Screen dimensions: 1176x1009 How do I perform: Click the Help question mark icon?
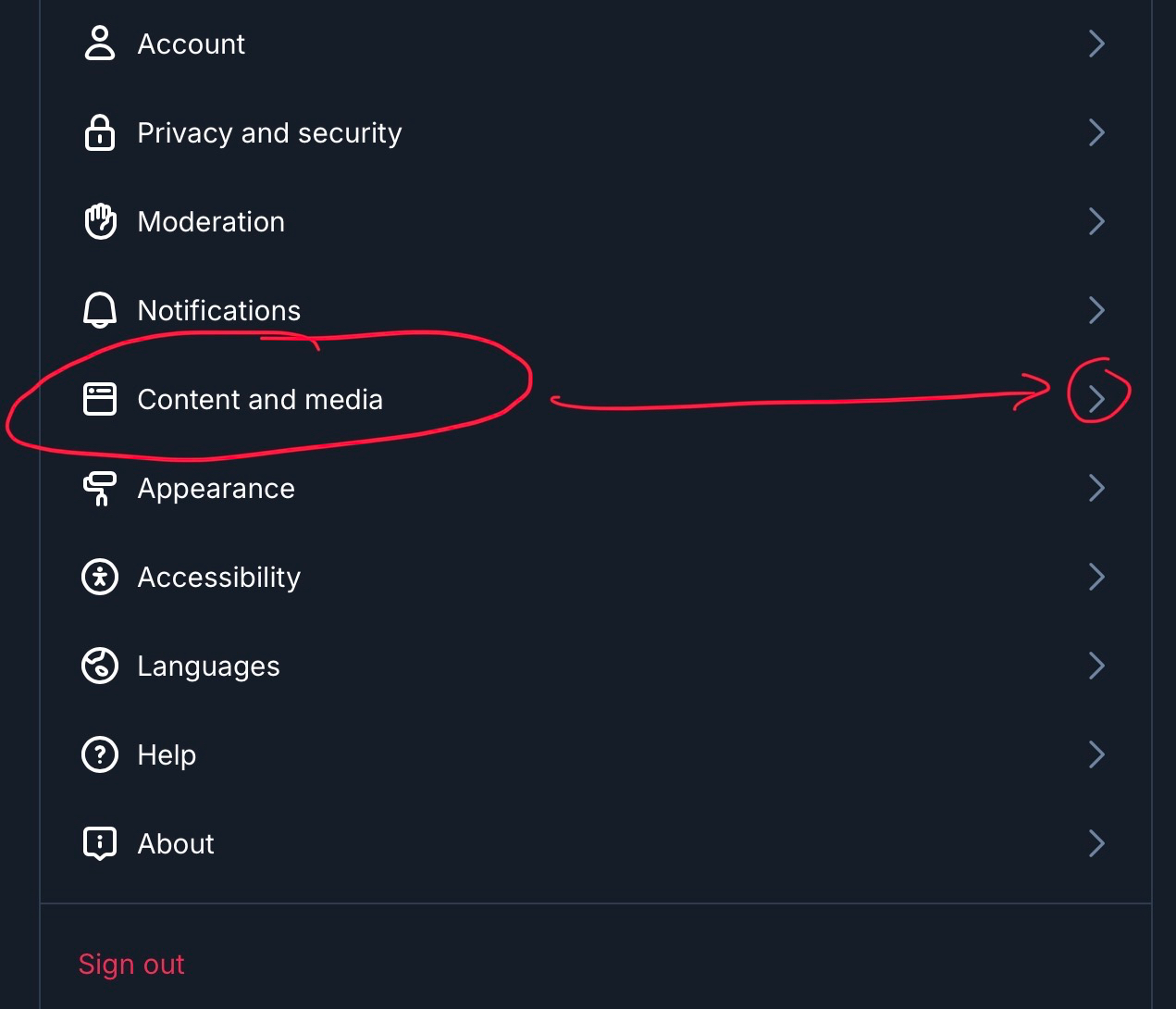100,754
